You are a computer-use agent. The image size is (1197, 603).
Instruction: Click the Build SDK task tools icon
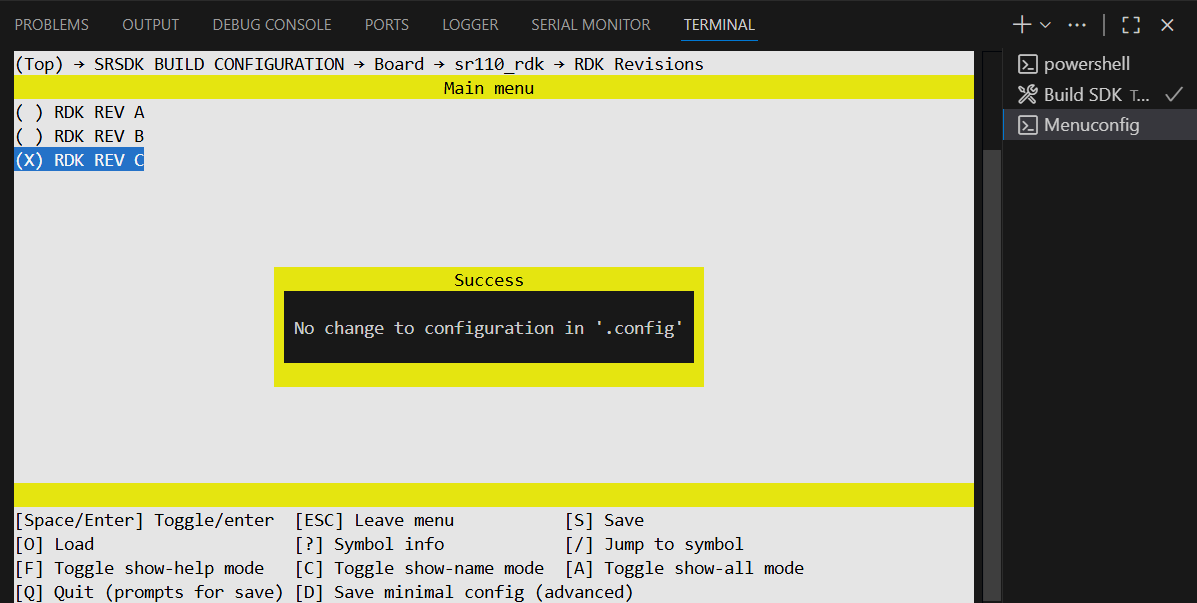[1027, 95]
